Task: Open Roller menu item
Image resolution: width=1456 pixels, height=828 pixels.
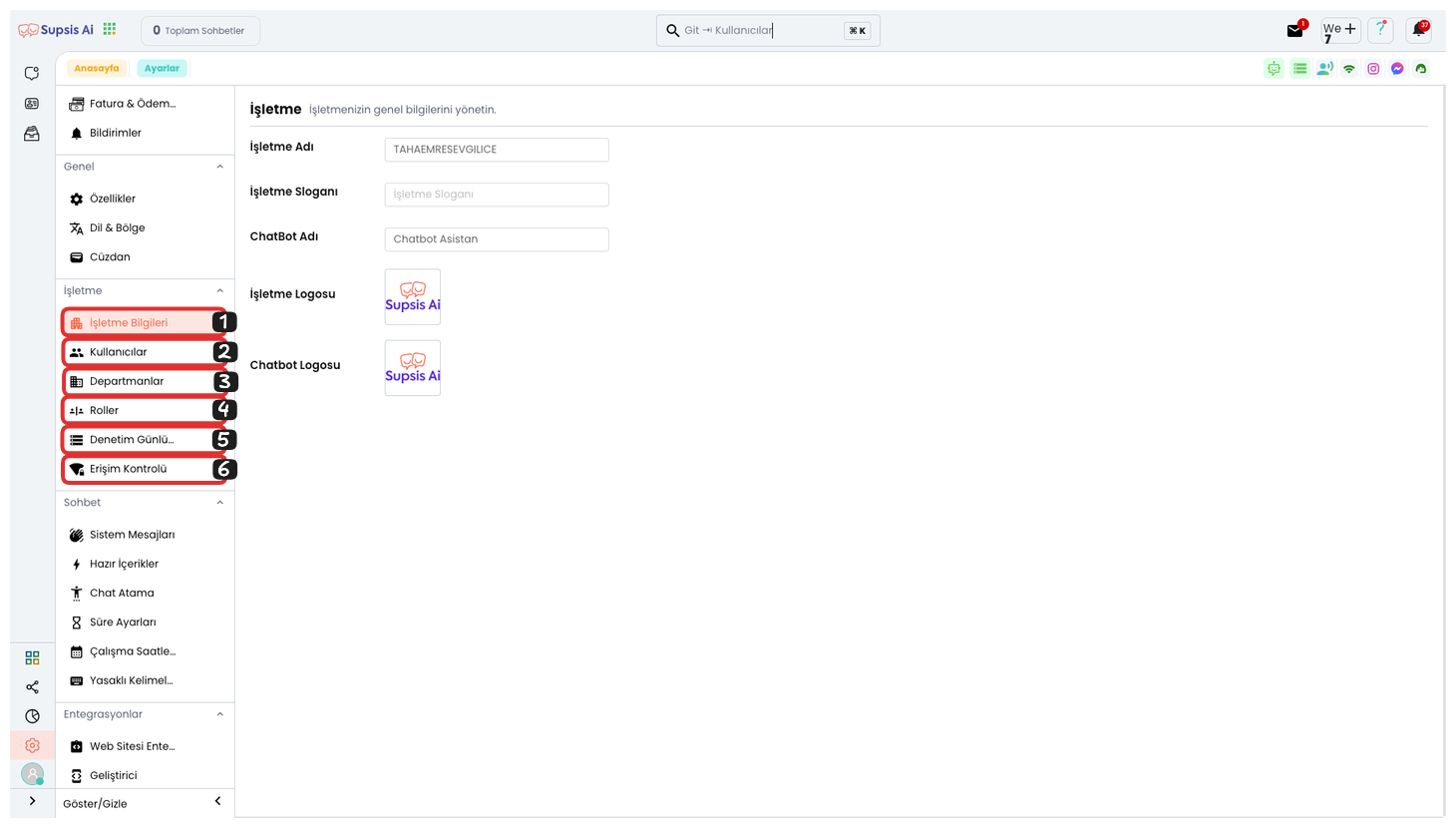Action: pos(145,410)
